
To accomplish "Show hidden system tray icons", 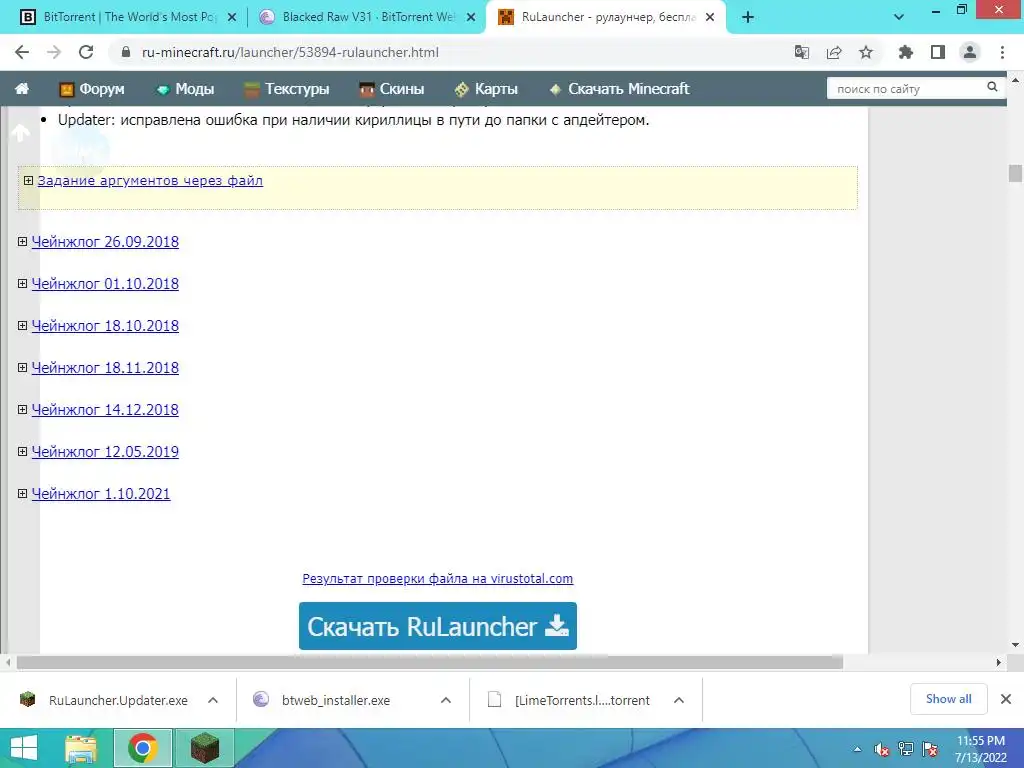I will (857, 749).
